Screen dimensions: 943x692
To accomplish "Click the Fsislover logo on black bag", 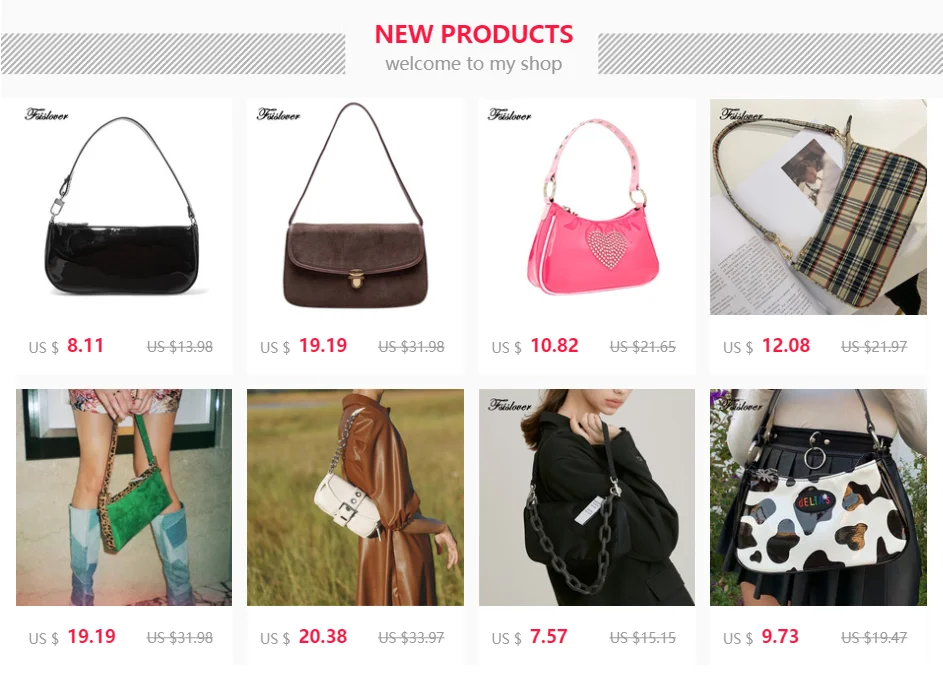I will point(46,114).
